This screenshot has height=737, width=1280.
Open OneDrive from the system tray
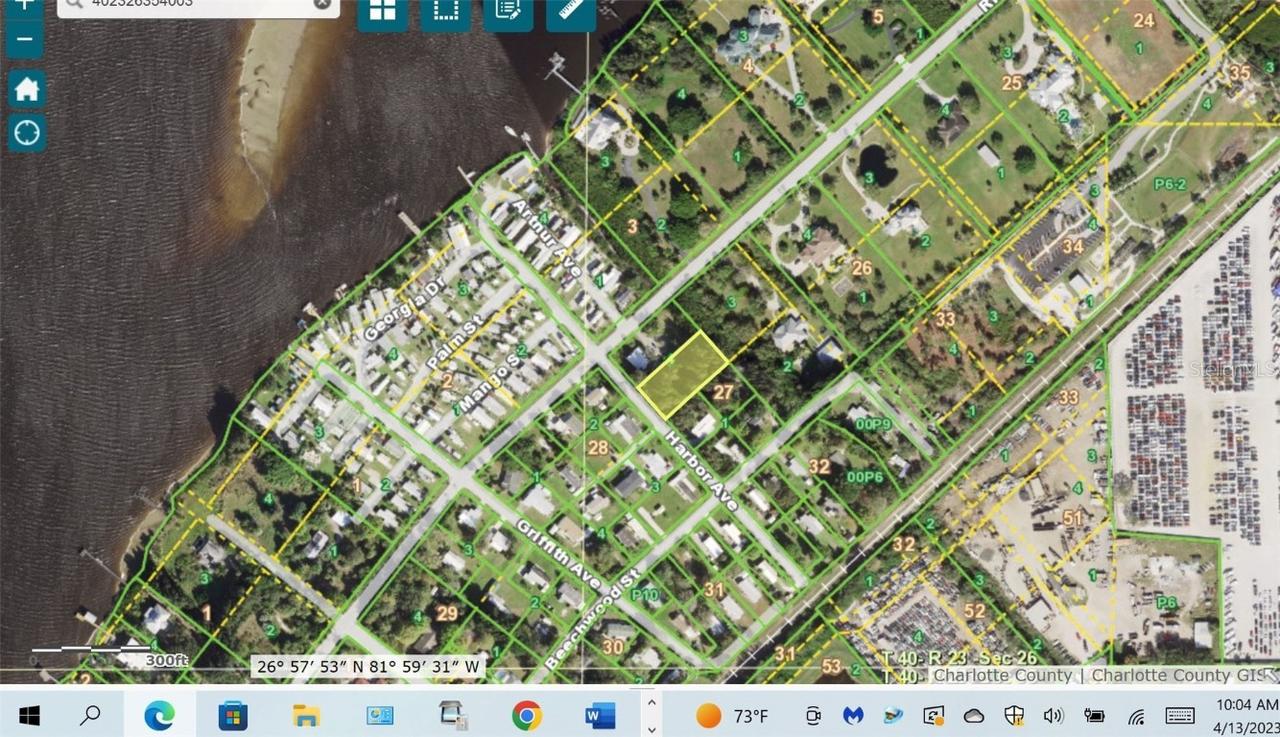point(973,716)
